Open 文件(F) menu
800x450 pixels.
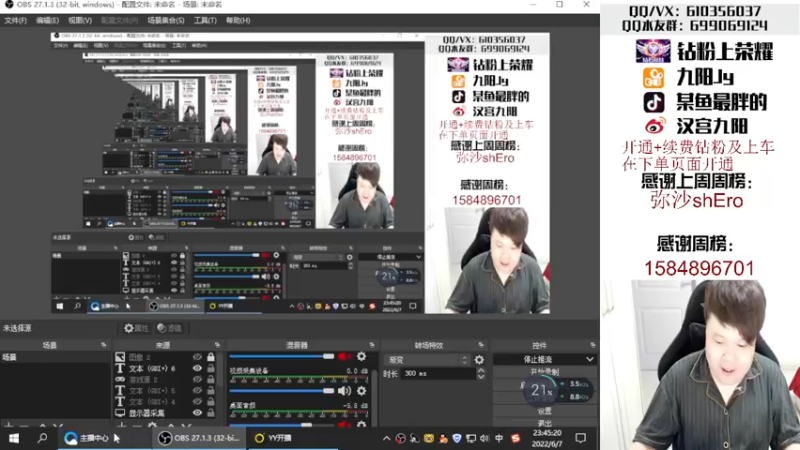point(15,20)
